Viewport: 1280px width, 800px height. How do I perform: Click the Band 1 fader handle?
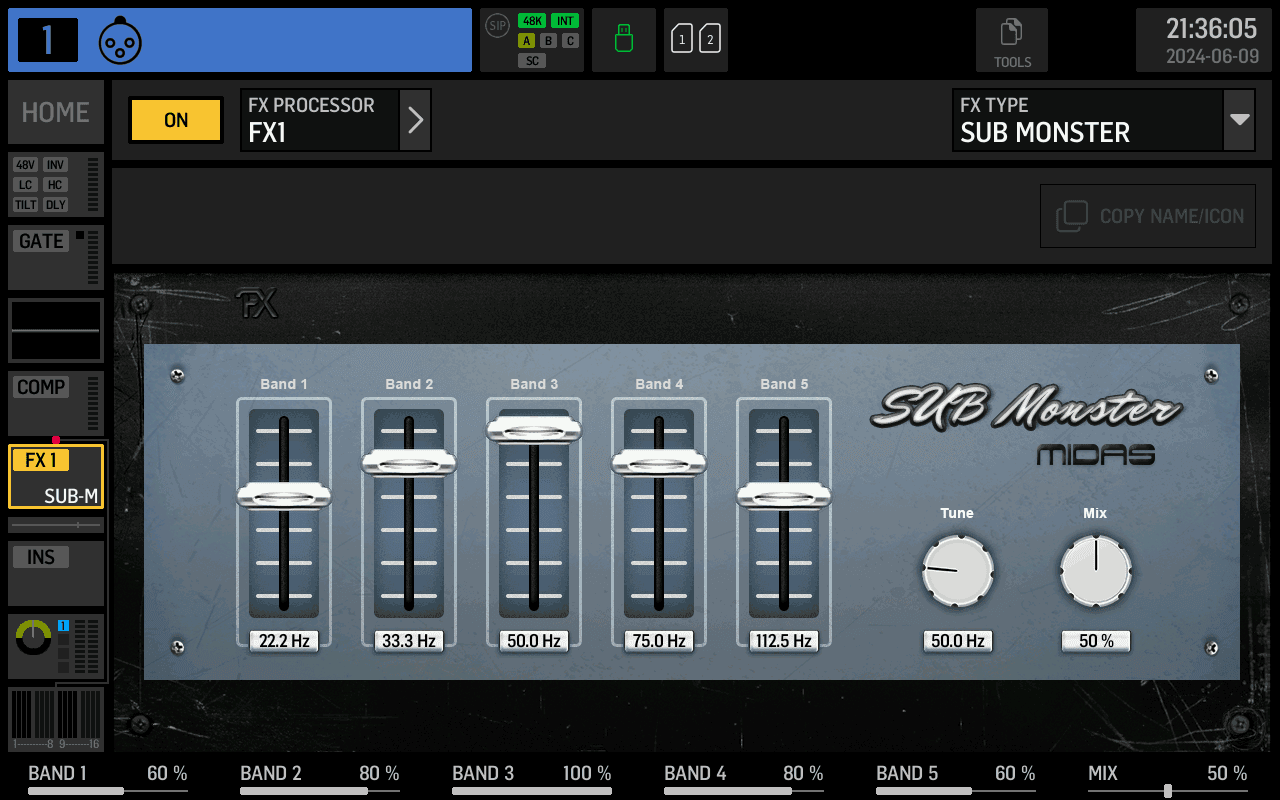(284, 496)
